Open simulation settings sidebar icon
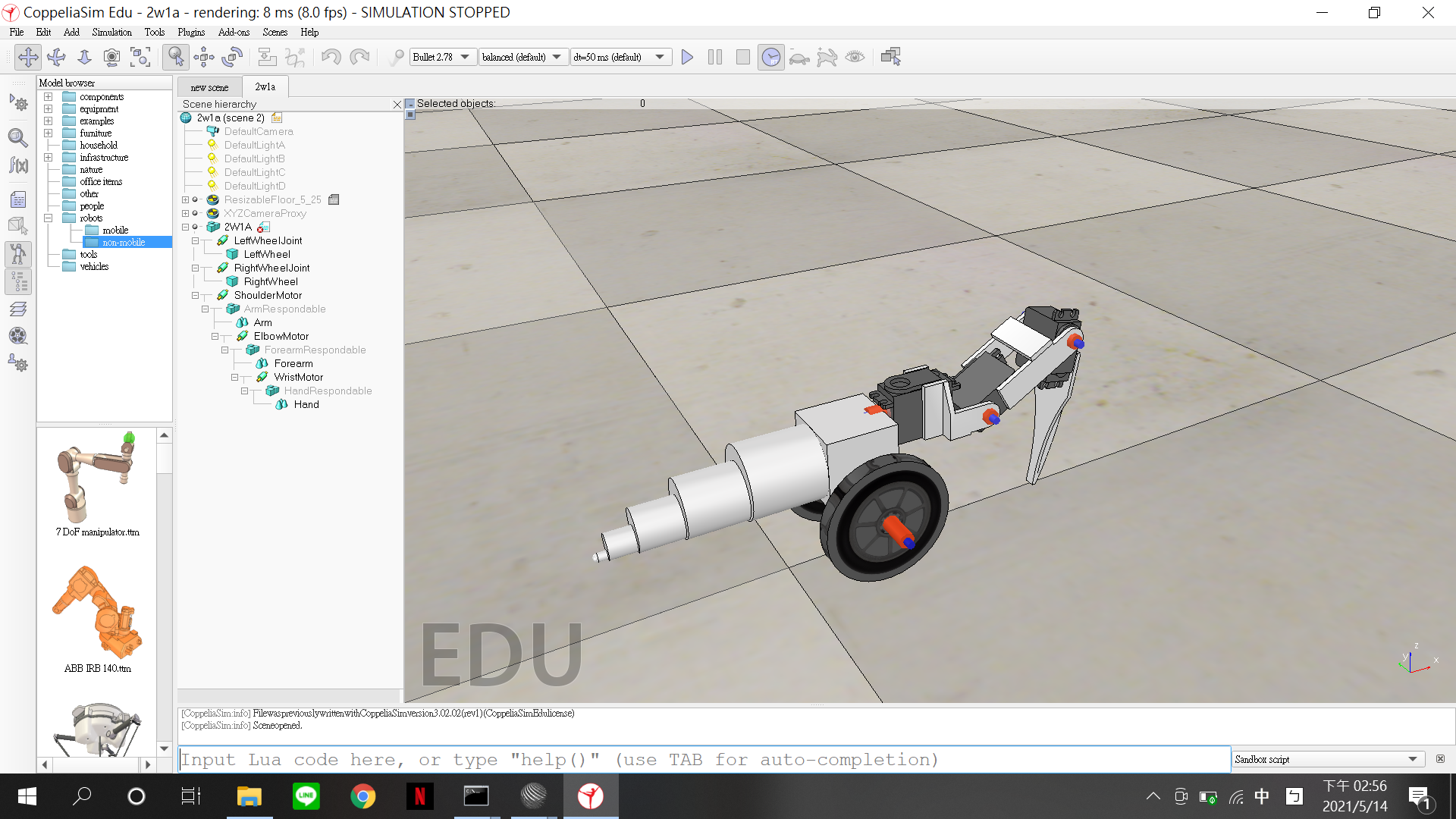Image resolution: width=1456 pixels, height=819 pixels. point(18,103)
